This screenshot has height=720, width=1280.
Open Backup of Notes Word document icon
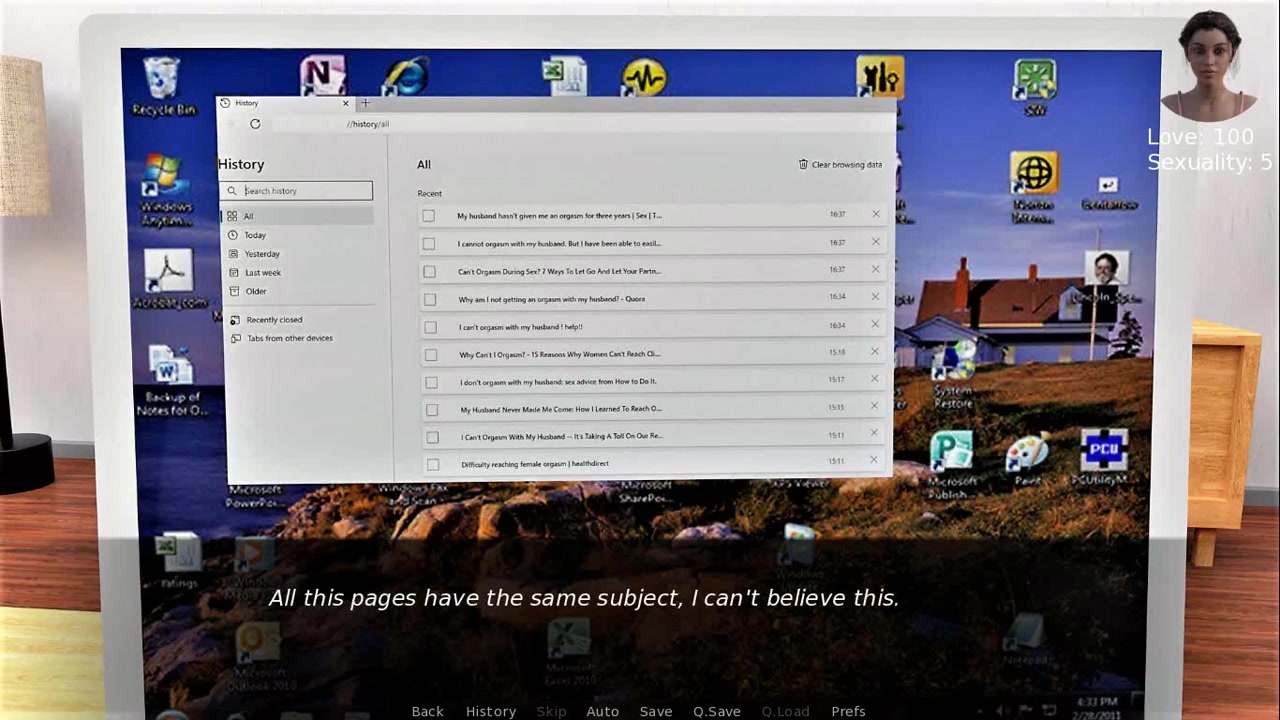point(171,380)
